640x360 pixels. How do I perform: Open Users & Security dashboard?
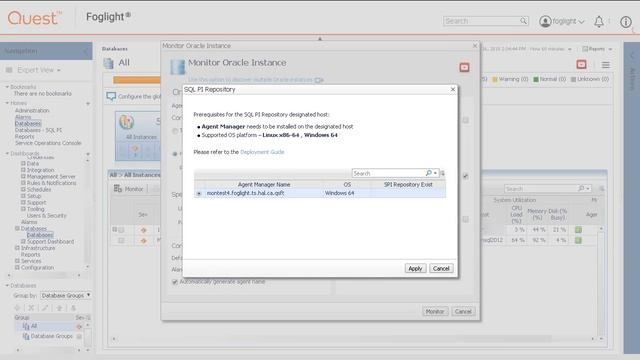tap(47, 216)
